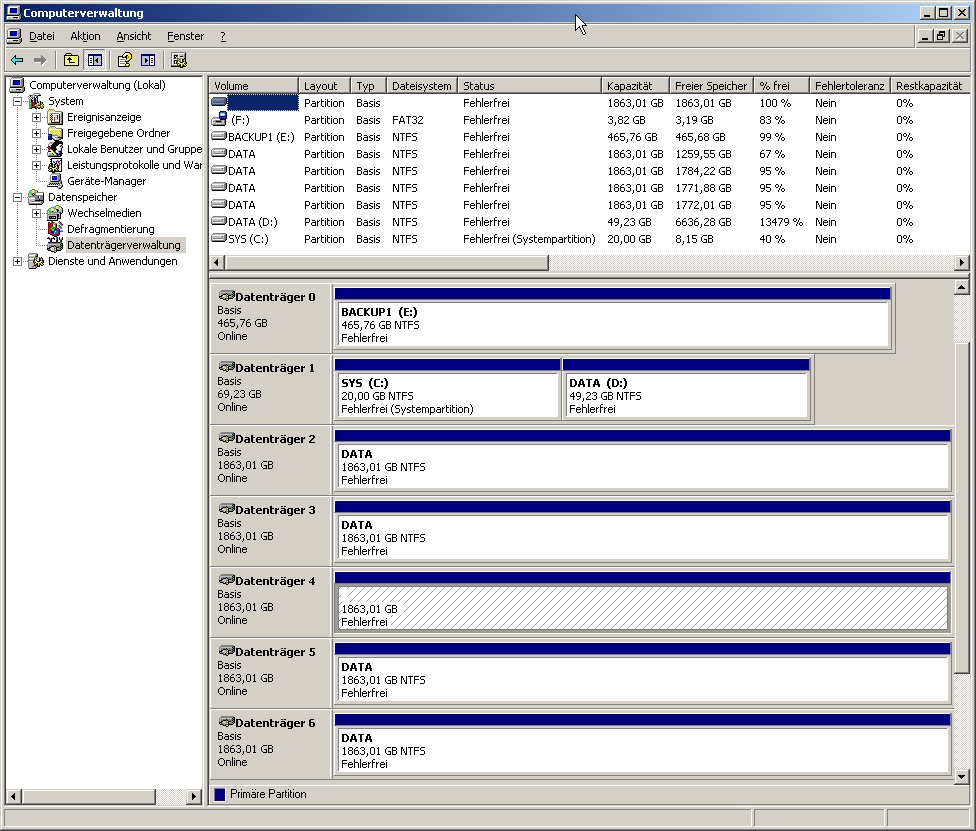
Task: Sort by the Dateisystem column header
Action: [x=422, y=86]
